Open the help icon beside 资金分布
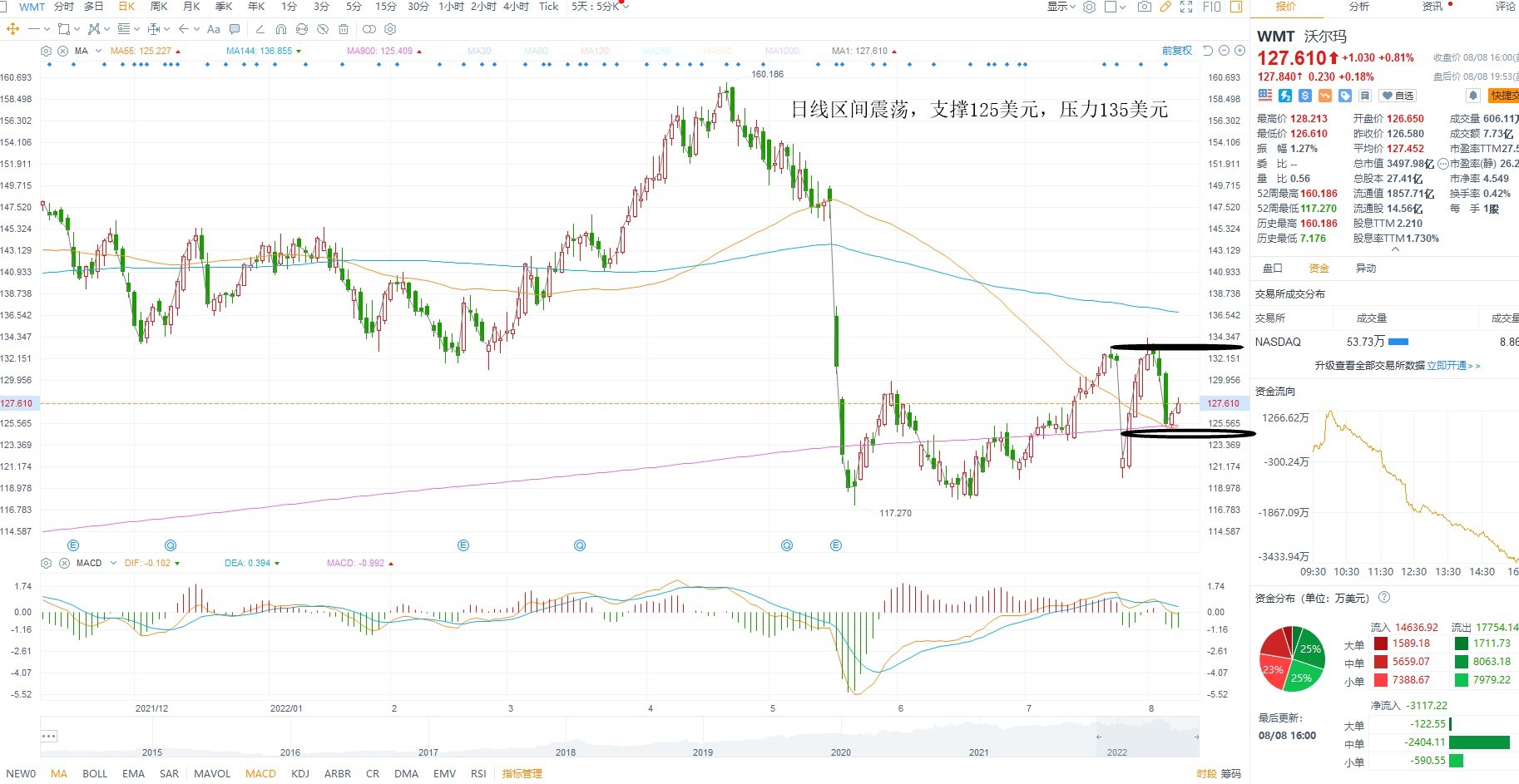The width and height of the screenshot is (1519, 784). coord(1384,597)
